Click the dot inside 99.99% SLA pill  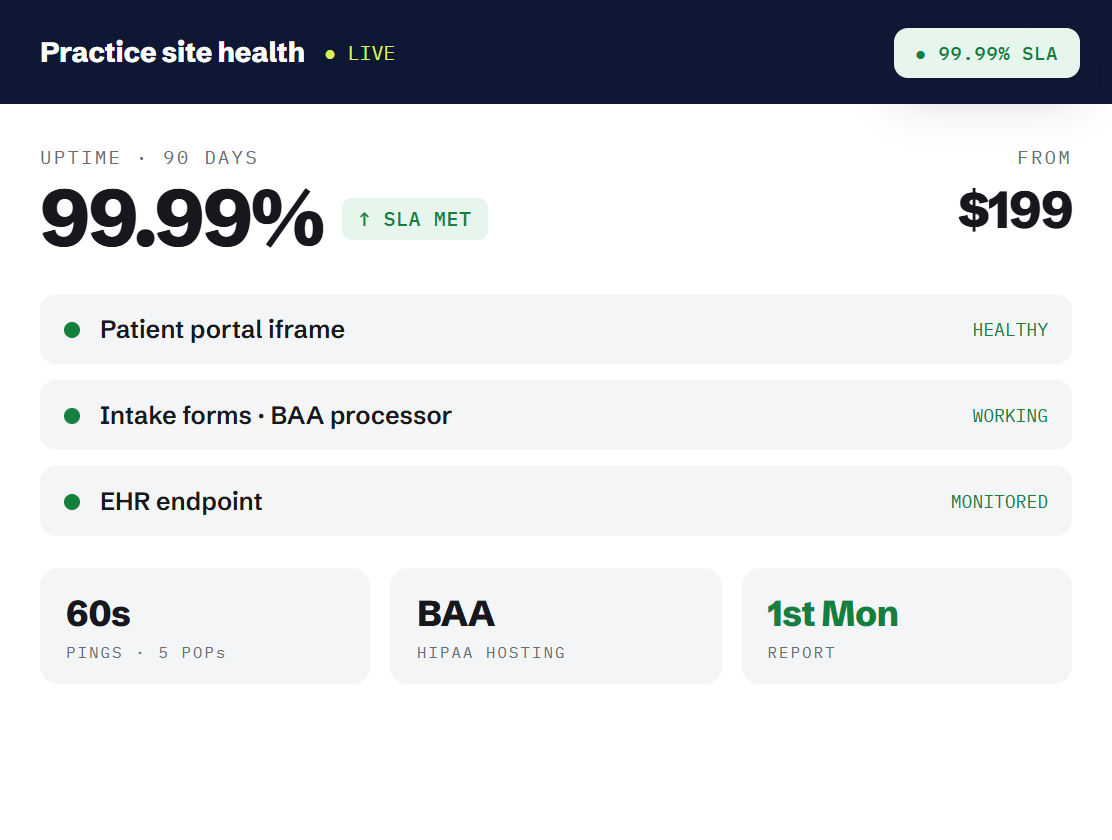[x=921, y=55]
